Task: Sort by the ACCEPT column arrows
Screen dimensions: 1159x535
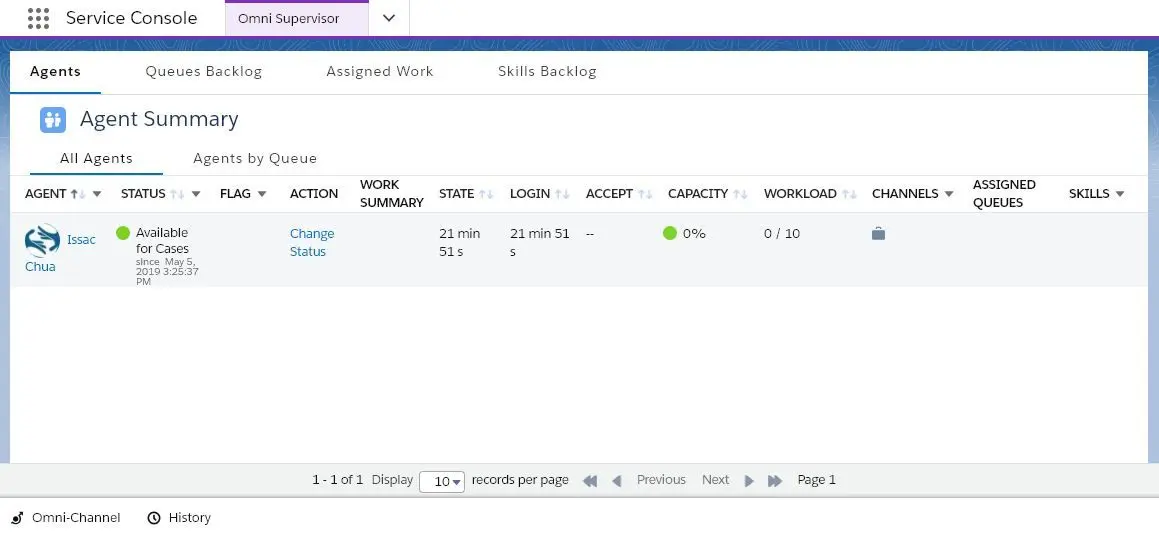Action: tap(645, 194)
